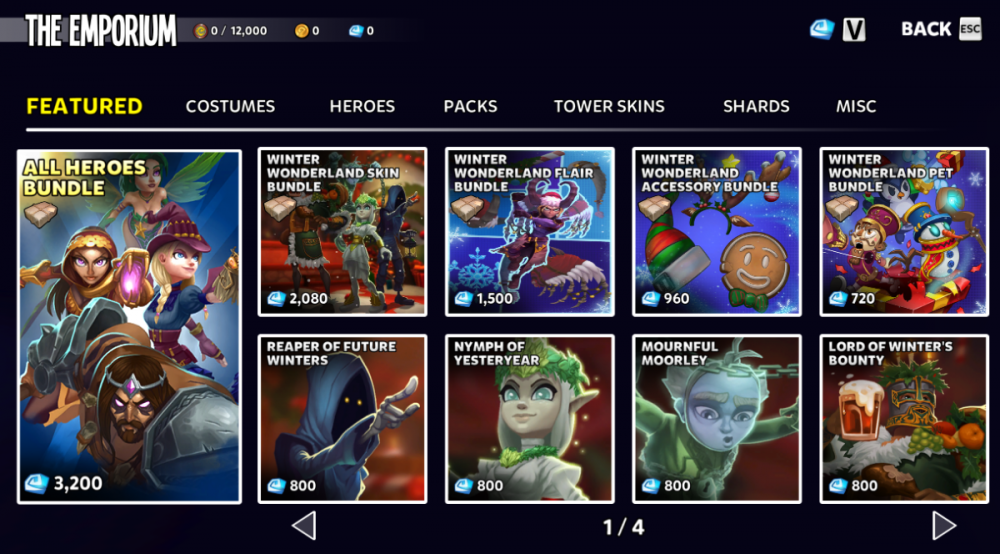Open the Misc tab
The width and height of the screenshot is (1000, 554).
856,106
